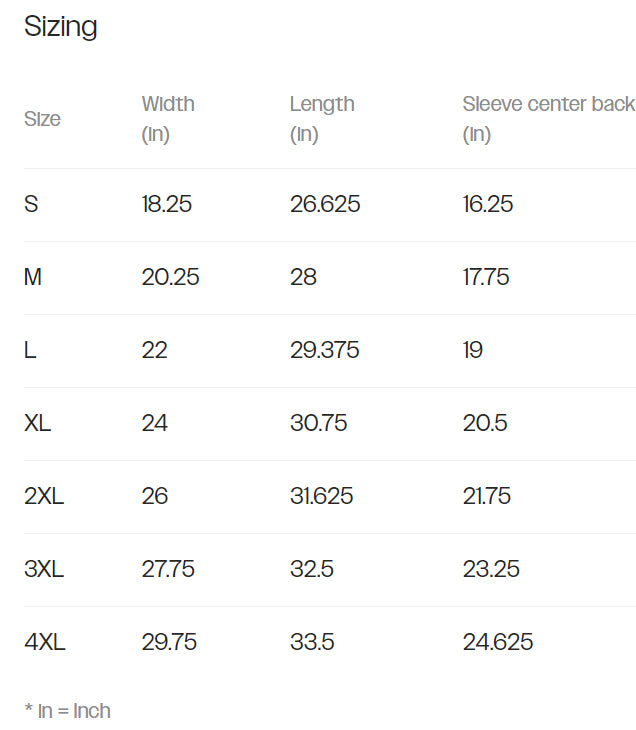636x730 pixels.
Task: Select the 4XL size row label
Action: pyautogui.click(x=45, y=642)
